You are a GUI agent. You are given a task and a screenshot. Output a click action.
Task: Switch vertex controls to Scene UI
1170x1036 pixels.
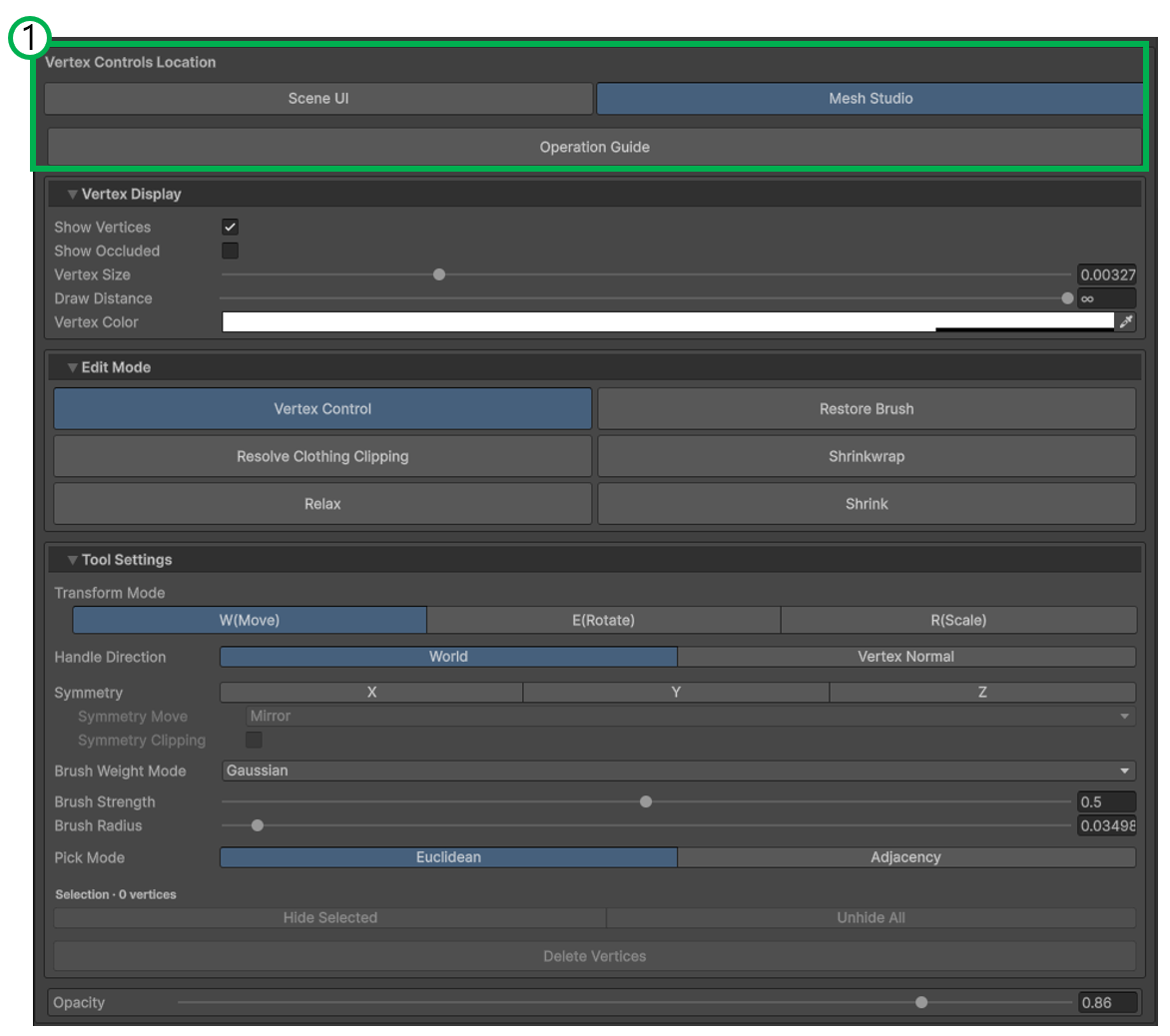(318, 99)
